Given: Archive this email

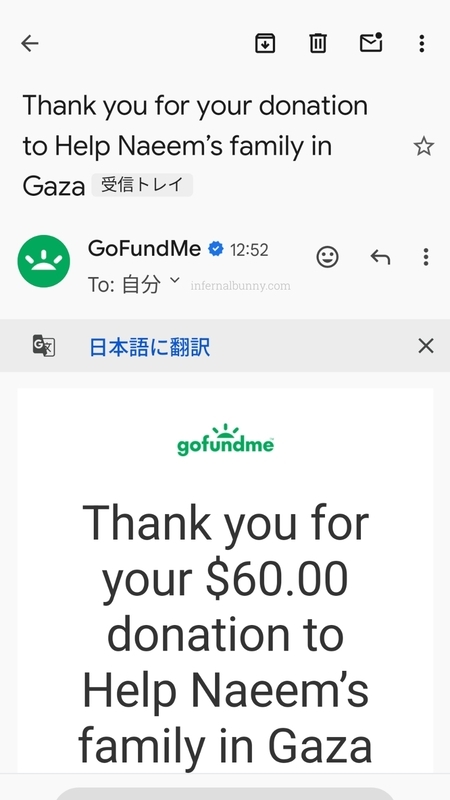Looking at the screenshot, I should point(265,43).
